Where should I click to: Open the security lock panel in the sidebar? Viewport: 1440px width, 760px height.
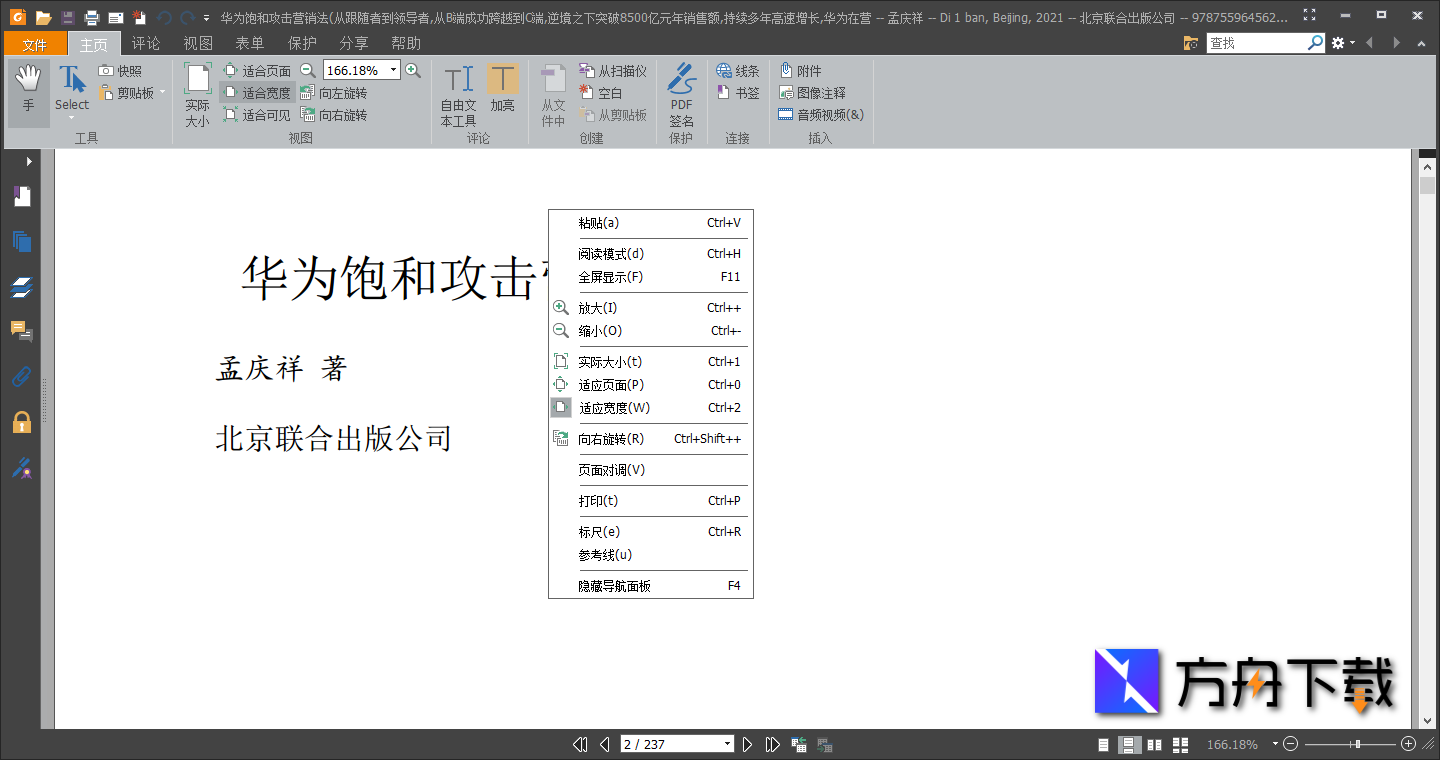[x=22, y=422]
